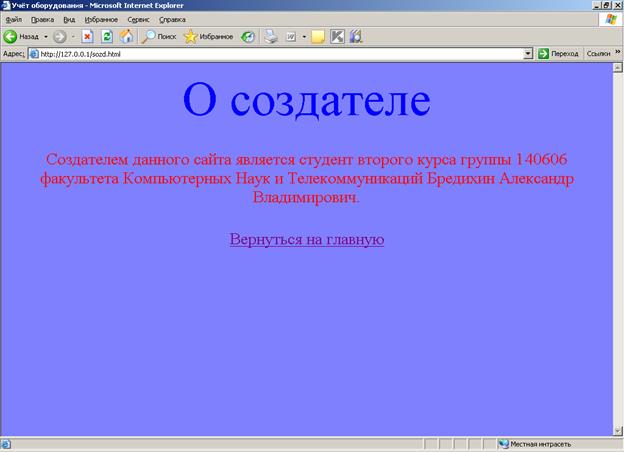Click the Forward arrow button

click(x=59, y=36)
